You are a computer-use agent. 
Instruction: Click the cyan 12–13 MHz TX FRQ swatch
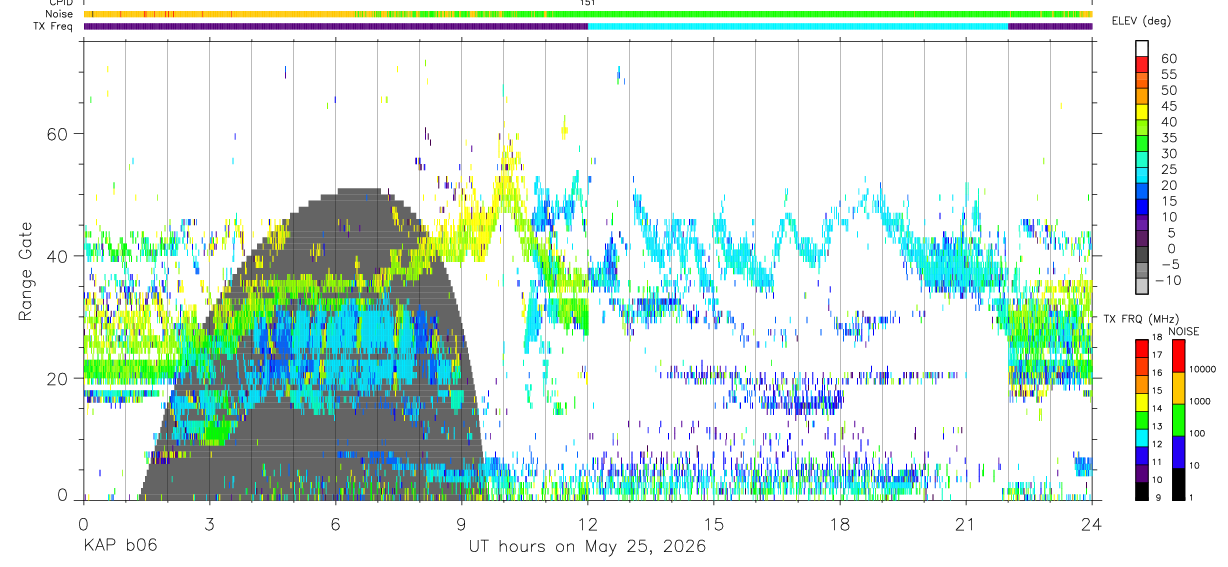[1142, 438]
